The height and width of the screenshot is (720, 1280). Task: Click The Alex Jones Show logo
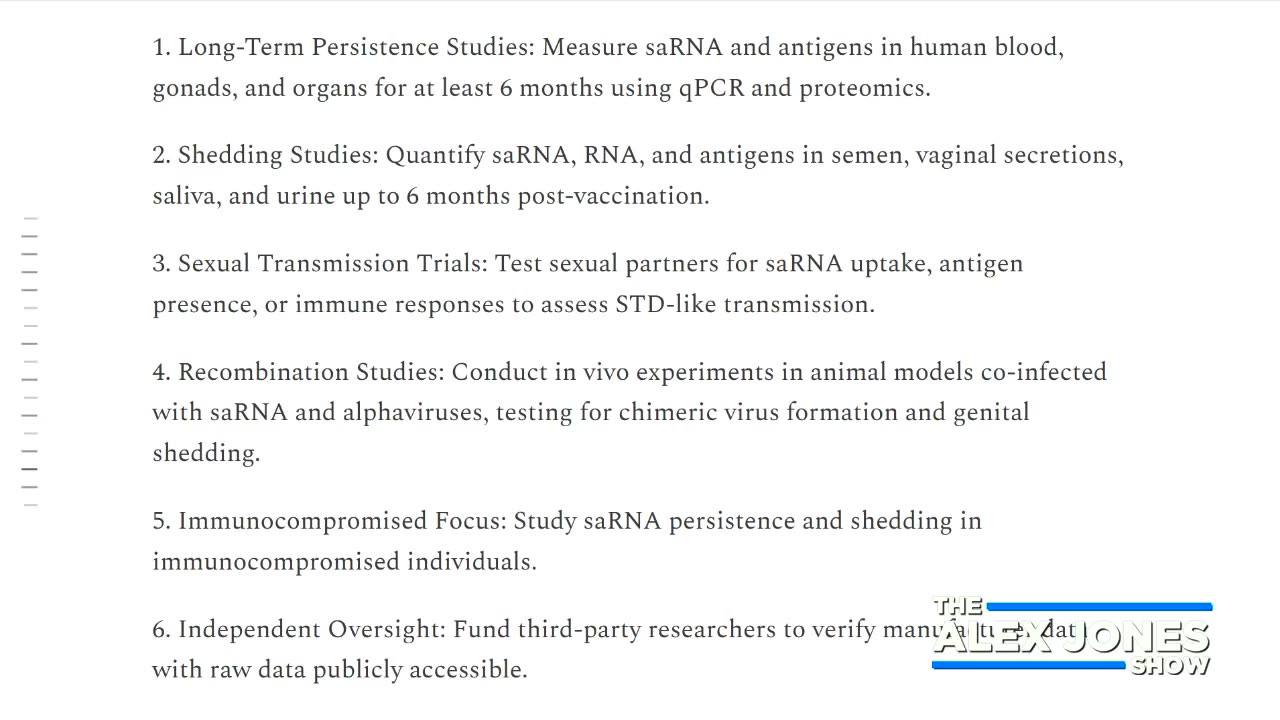tap(1072, 637)
